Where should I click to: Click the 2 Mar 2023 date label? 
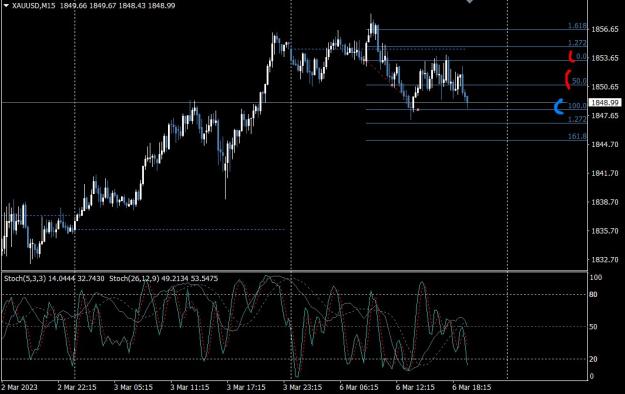pos(20,387)
